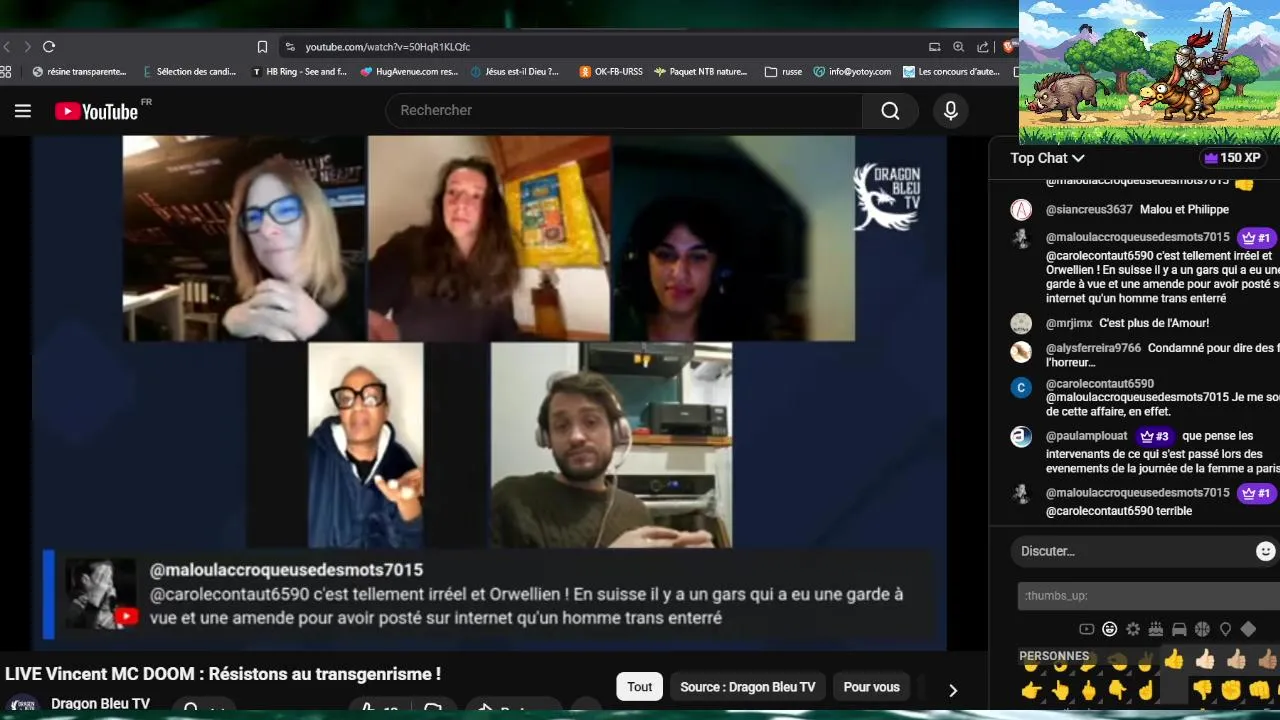1280x720 pixels.
Task: Start voice search with the microphone
Action: [950, 111]
